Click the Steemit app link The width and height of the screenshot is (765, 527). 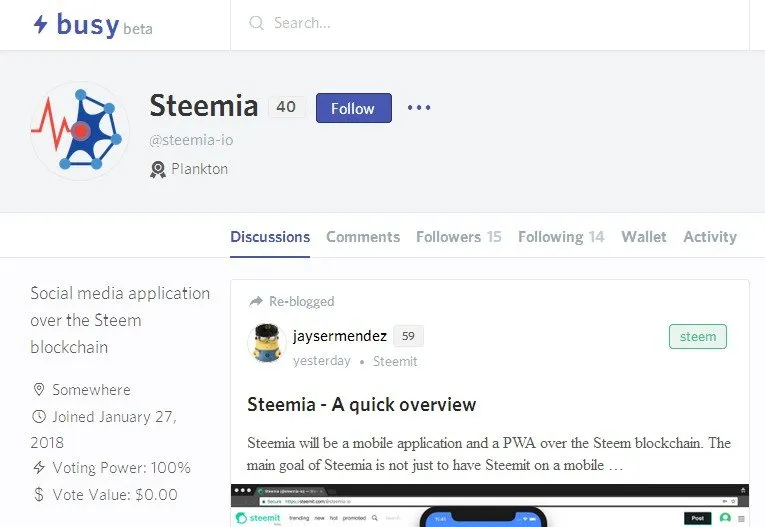[x=395, y=362]
